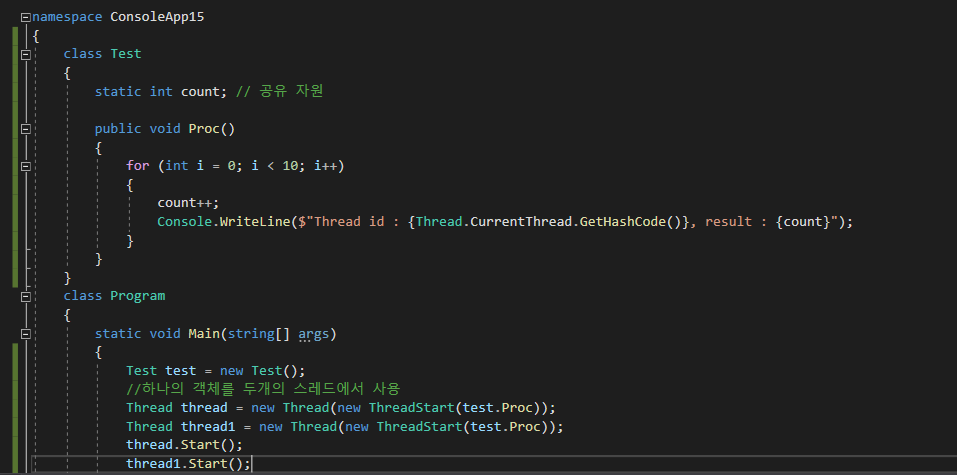Click the for keyword
The height and width of the screenshot is (475, 957).
pos(137,165)
